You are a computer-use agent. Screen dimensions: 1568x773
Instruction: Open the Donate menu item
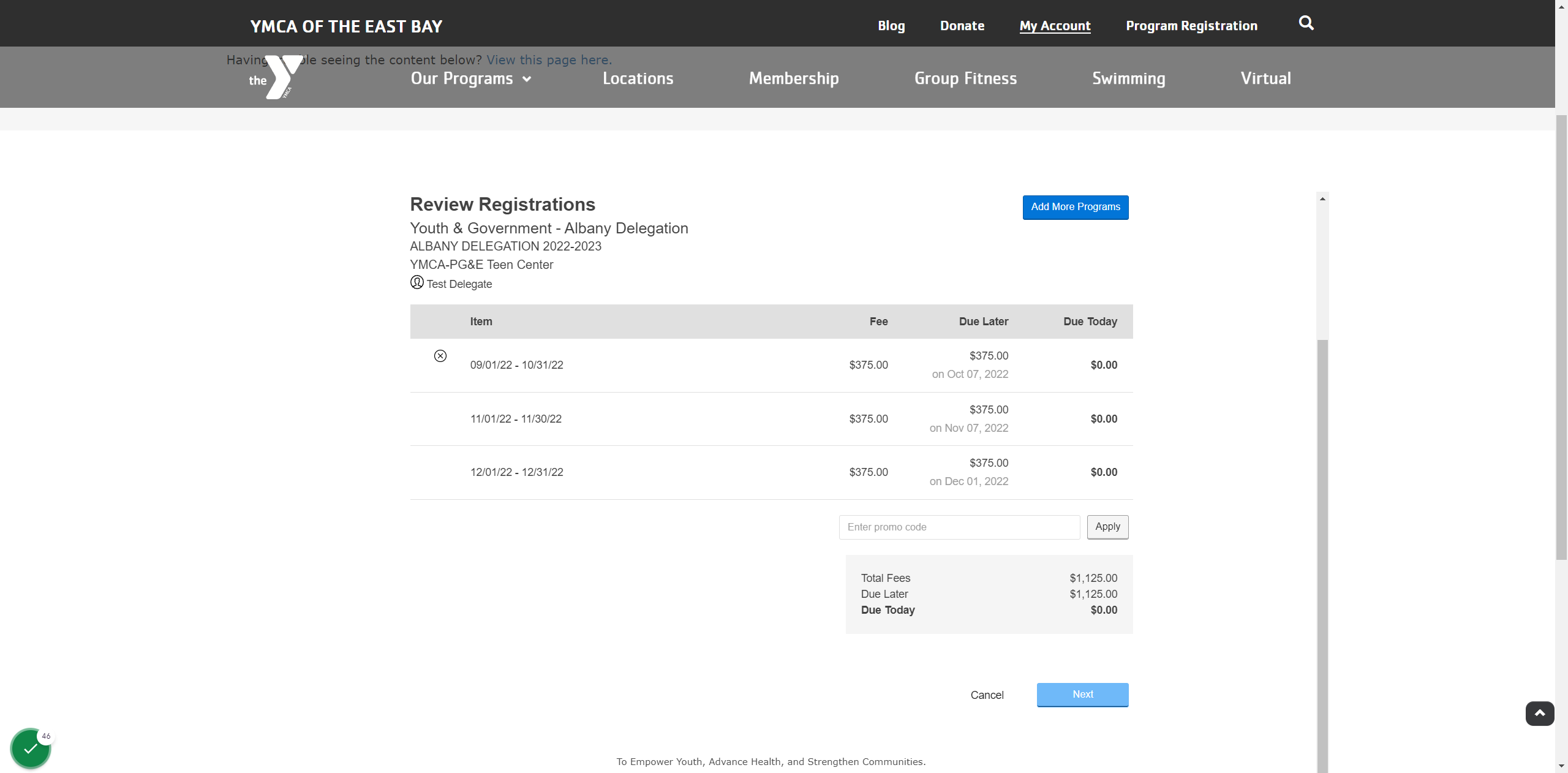tap(962, 26)
